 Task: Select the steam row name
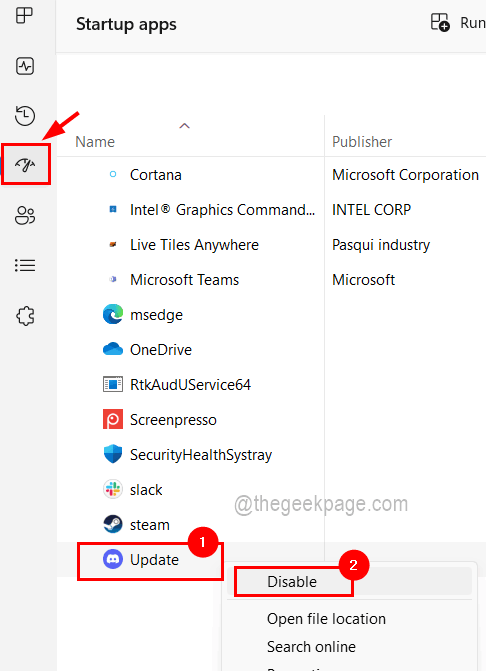coord(150,525)
